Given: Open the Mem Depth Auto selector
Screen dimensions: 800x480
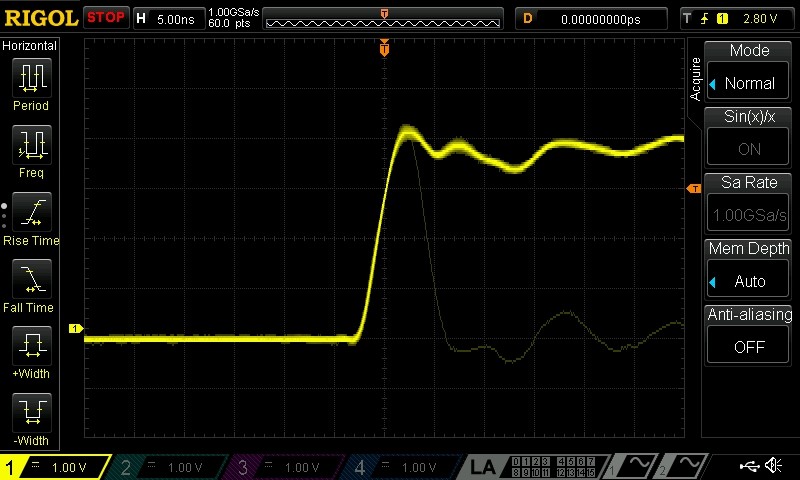Looking at the screenshot, I should point(748,281).
